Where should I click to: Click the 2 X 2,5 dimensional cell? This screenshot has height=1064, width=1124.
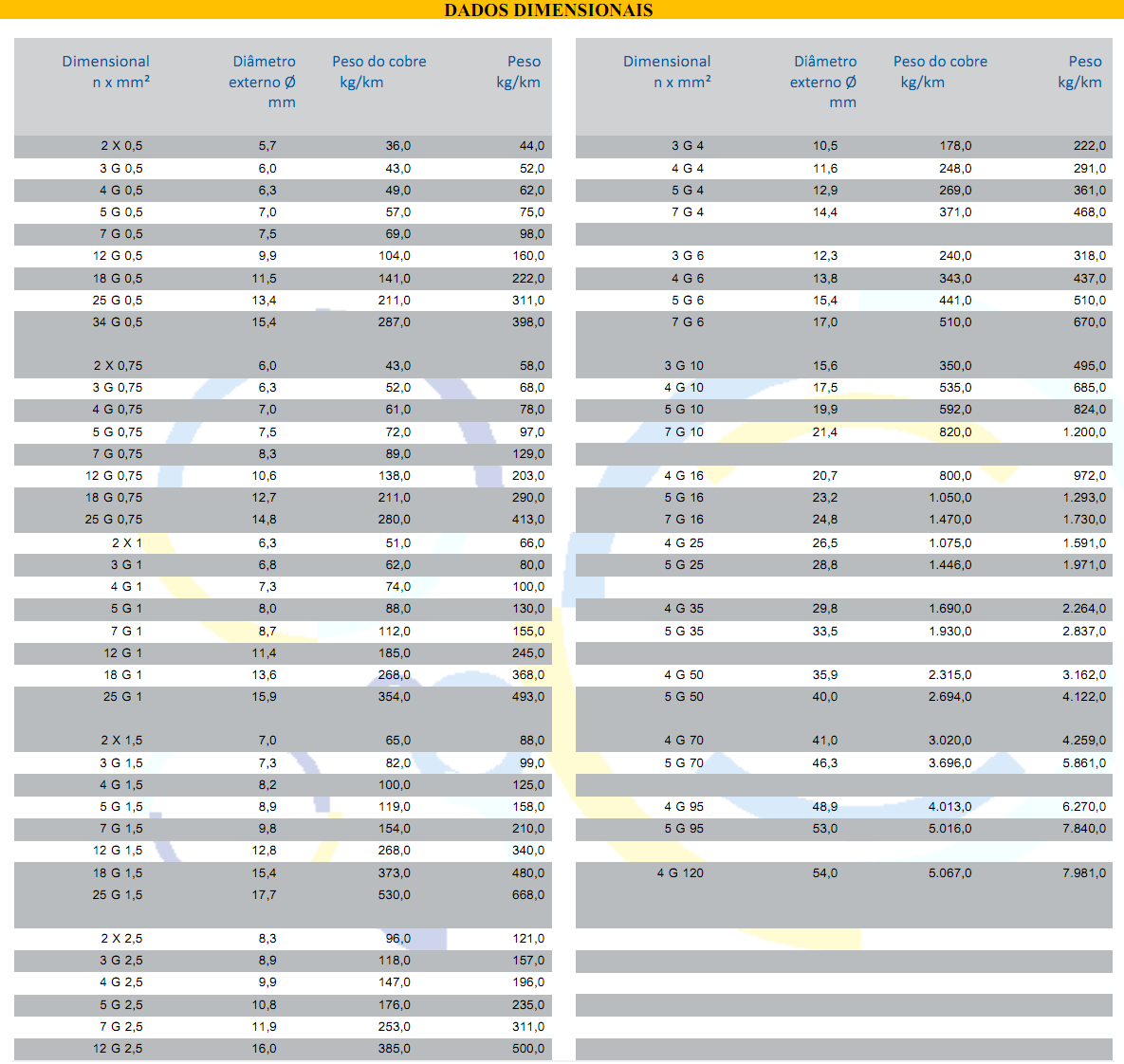121,939
